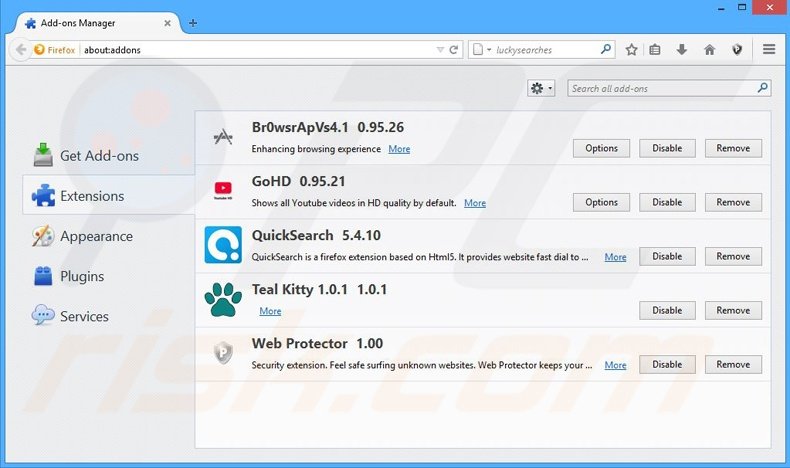790x468 pixels.
Task: Click the QuickSearch extension icon
Action: click(x=223, y=245)
